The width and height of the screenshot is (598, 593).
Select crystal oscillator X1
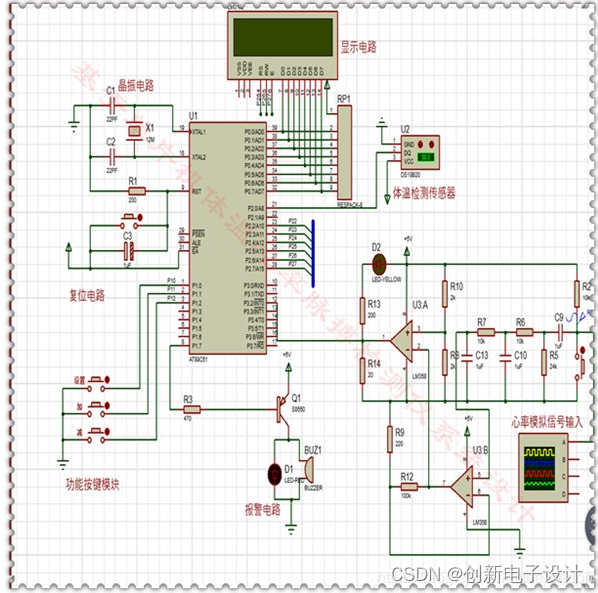point(134,131)
